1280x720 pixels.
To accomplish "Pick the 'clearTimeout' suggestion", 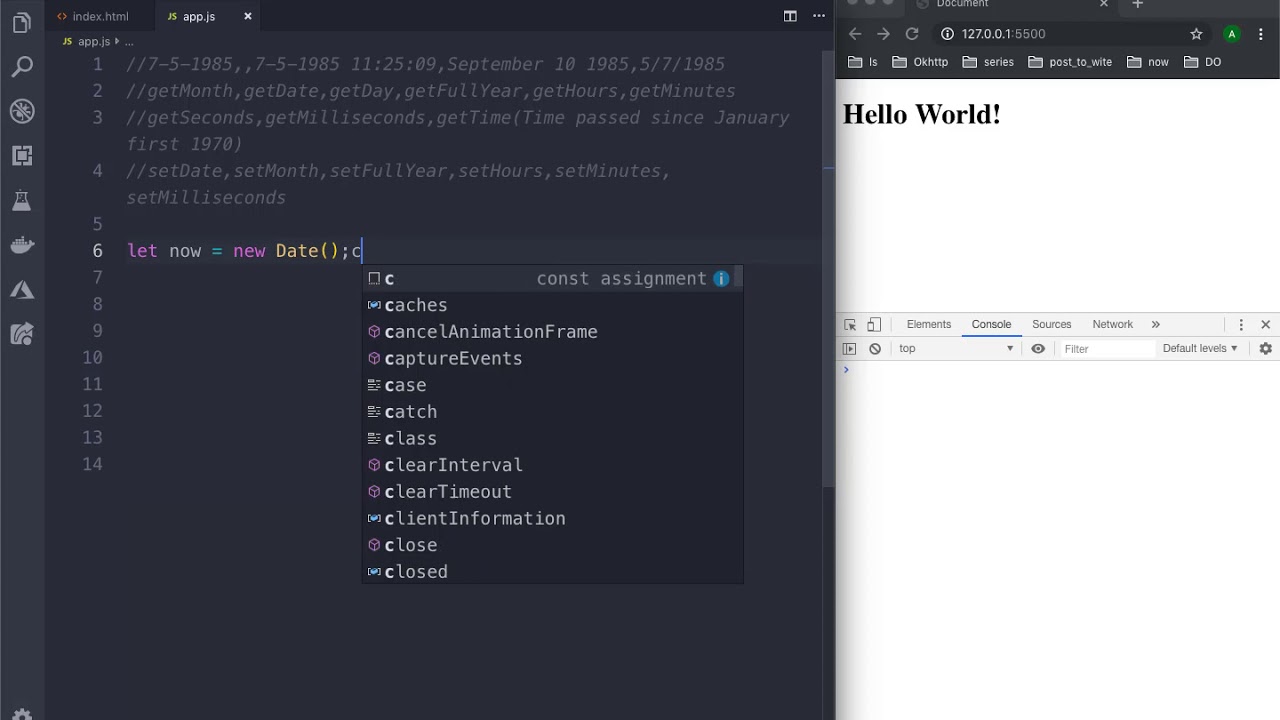I will [x=552, y=492].
